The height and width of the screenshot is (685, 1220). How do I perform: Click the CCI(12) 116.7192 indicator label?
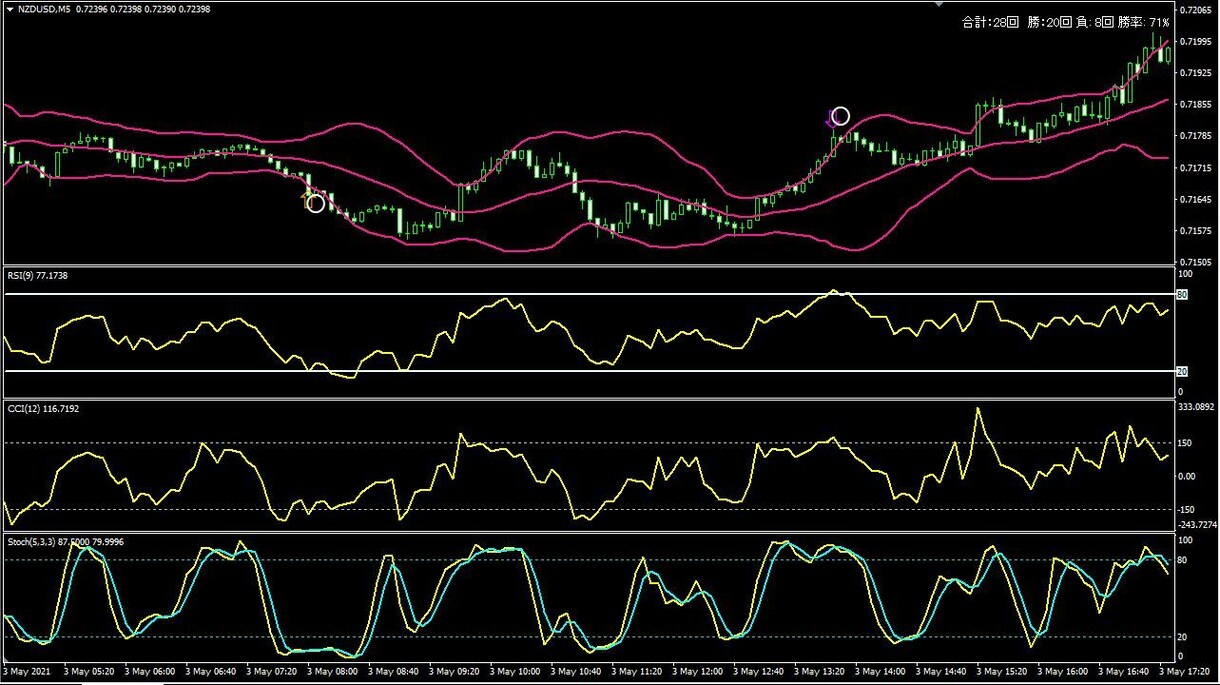click(x=43, y=409)
